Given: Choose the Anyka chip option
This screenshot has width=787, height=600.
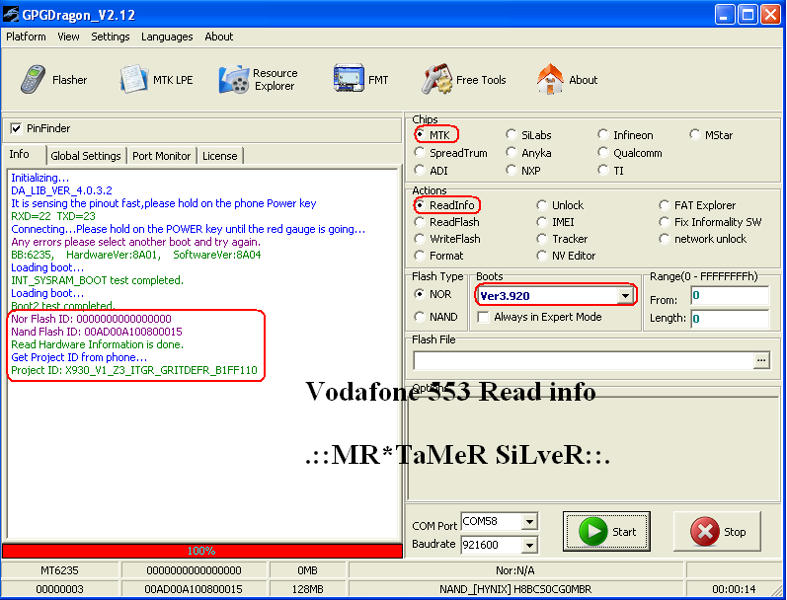Looking at the screenshot, I should (x=511, y=152).
